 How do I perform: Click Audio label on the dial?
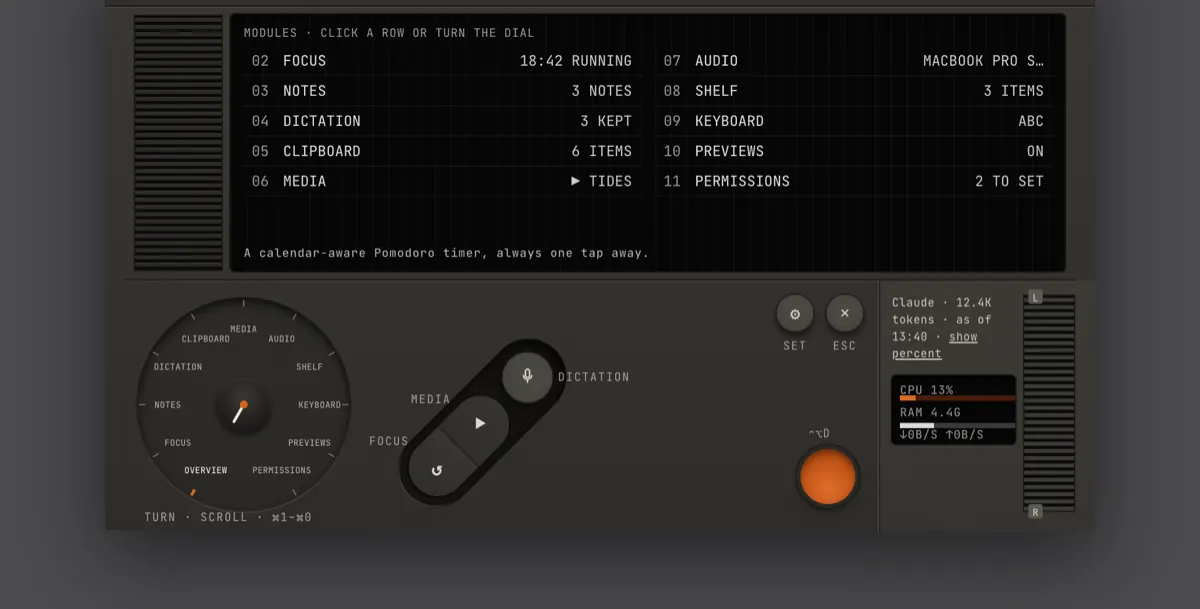click(282, 339)
